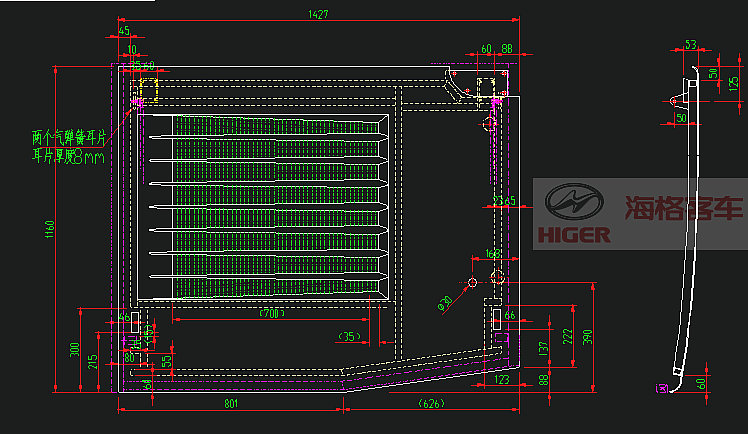This screenshot has height=434, width=748.
Task: Click the 215 vertical dimension text
Action: tap(93, 360)
